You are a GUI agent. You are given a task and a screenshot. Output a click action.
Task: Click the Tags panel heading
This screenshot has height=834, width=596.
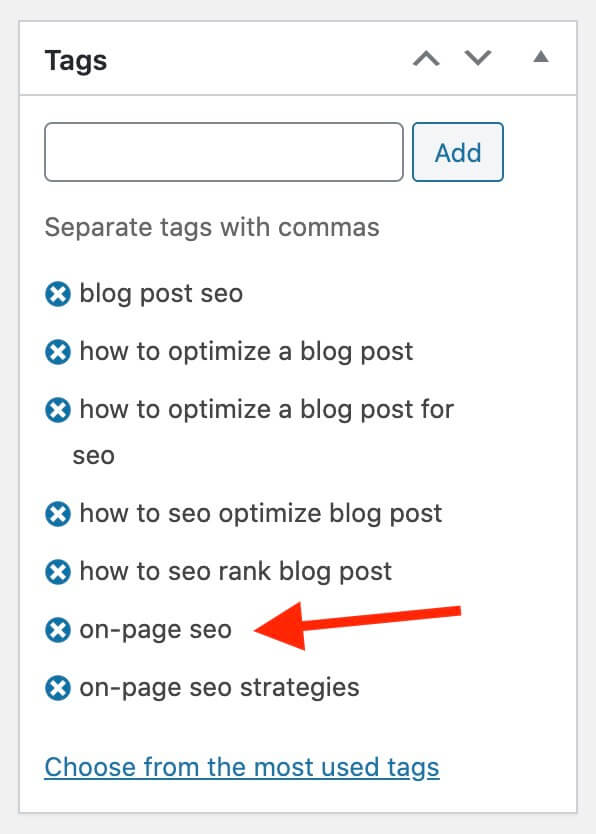pos(75,60)
